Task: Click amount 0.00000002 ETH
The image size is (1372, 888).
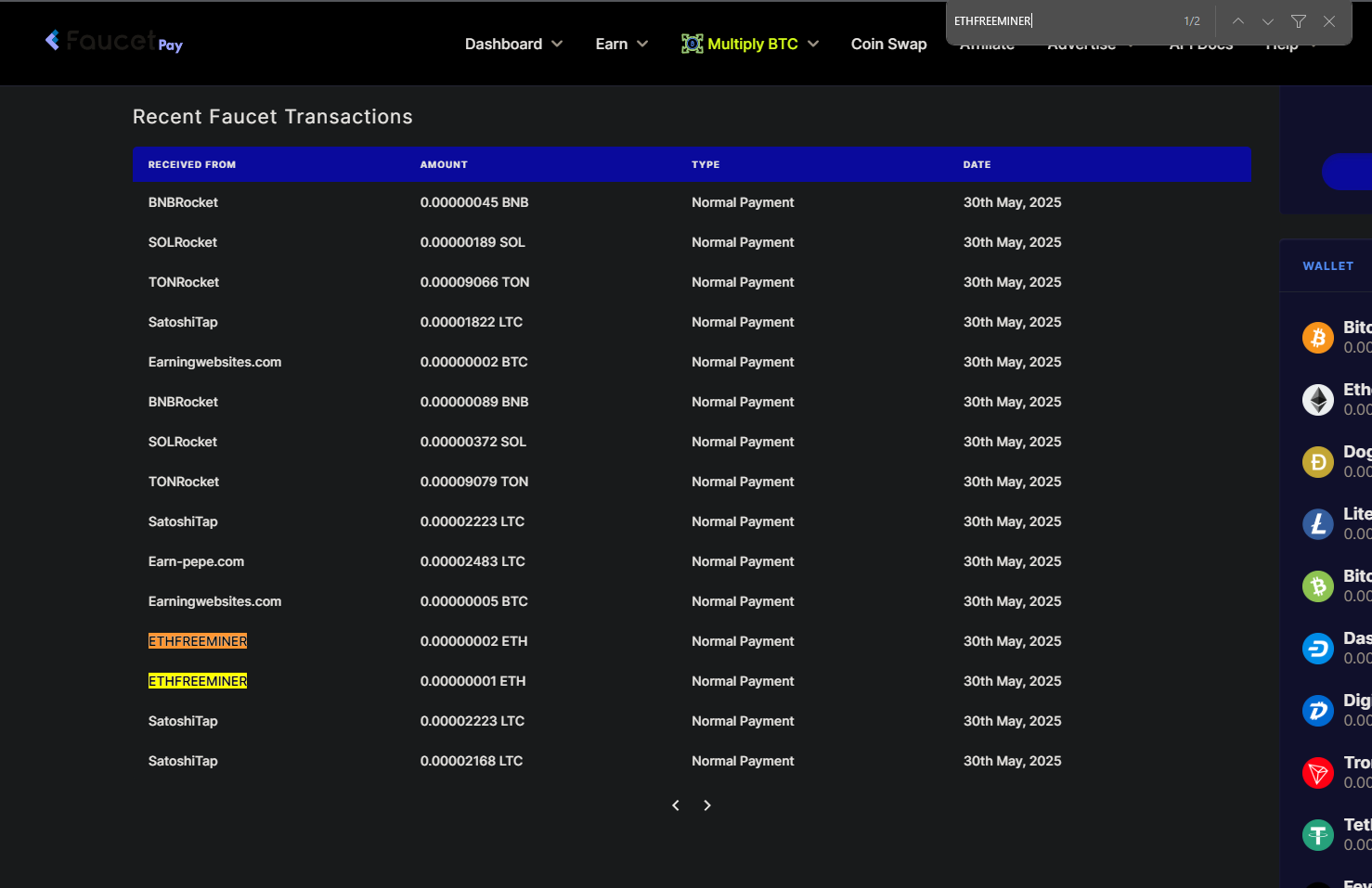Action: click(473, 641)
